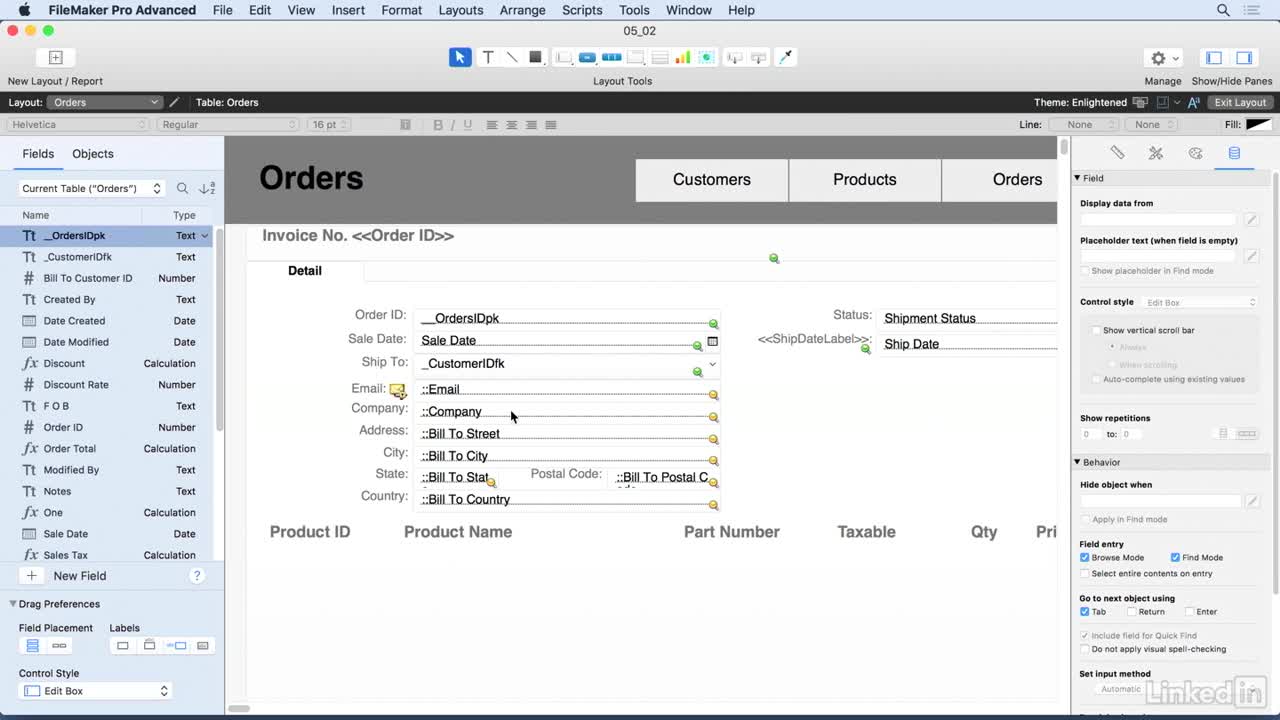
Task: Collapse the Drag Preferences section
Action: point(13,604)
